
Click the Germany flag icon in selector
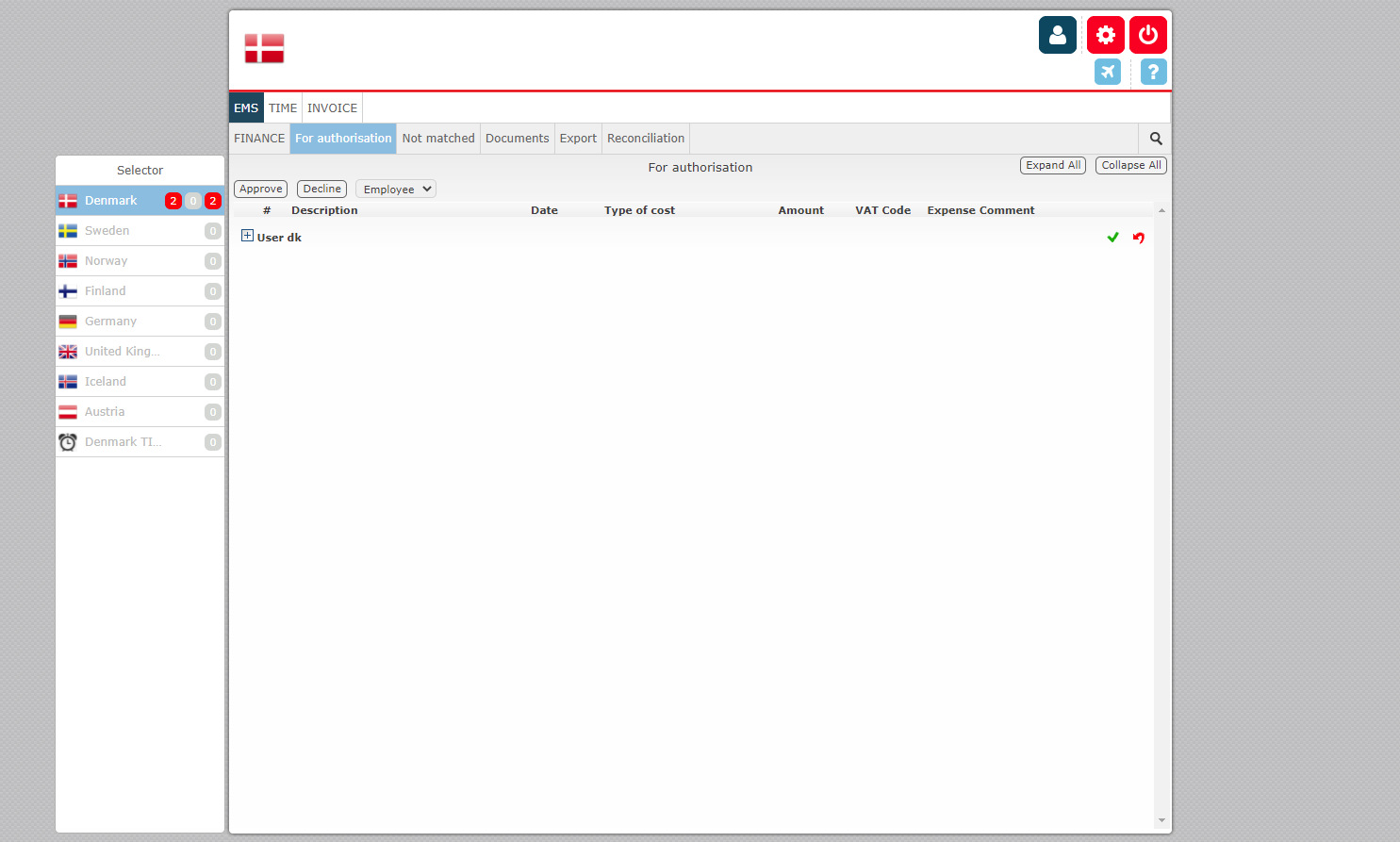[x=68, y=322]
